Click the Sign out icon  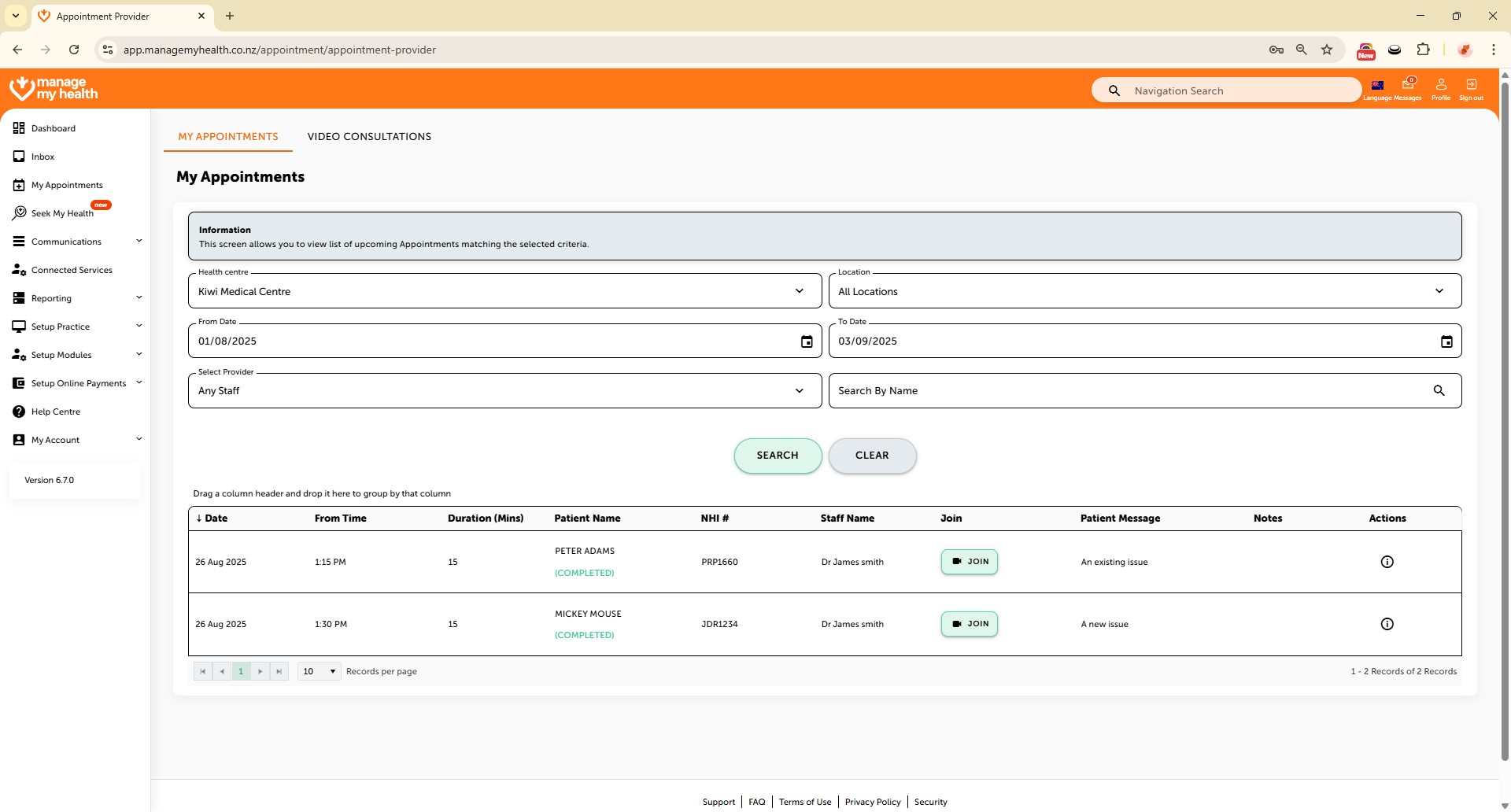coord(1471,85)
